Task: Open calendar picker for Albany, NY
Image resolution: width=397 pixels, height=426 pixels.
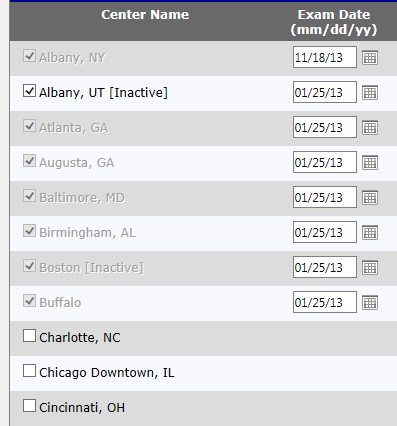Action: coord(370,58)
